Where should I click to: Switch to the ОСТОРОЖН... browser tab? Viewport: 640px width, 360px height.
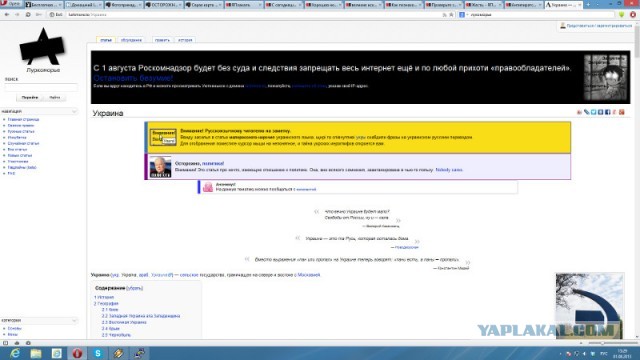(x=164, y=5)
